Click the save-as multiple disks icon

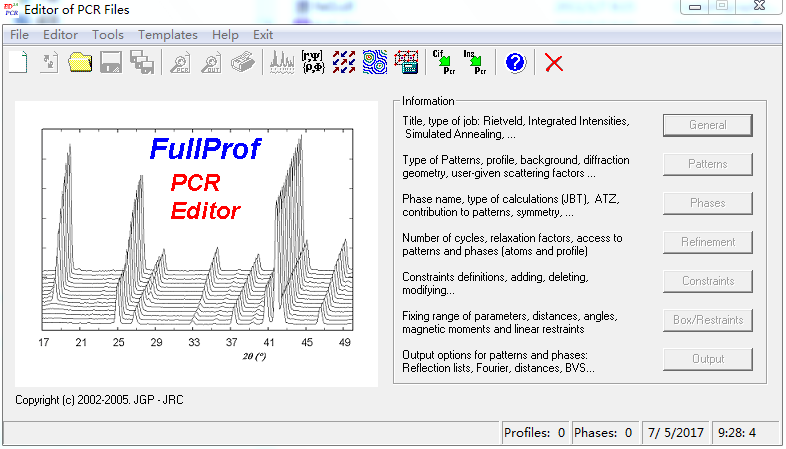(x=142, y=62)
